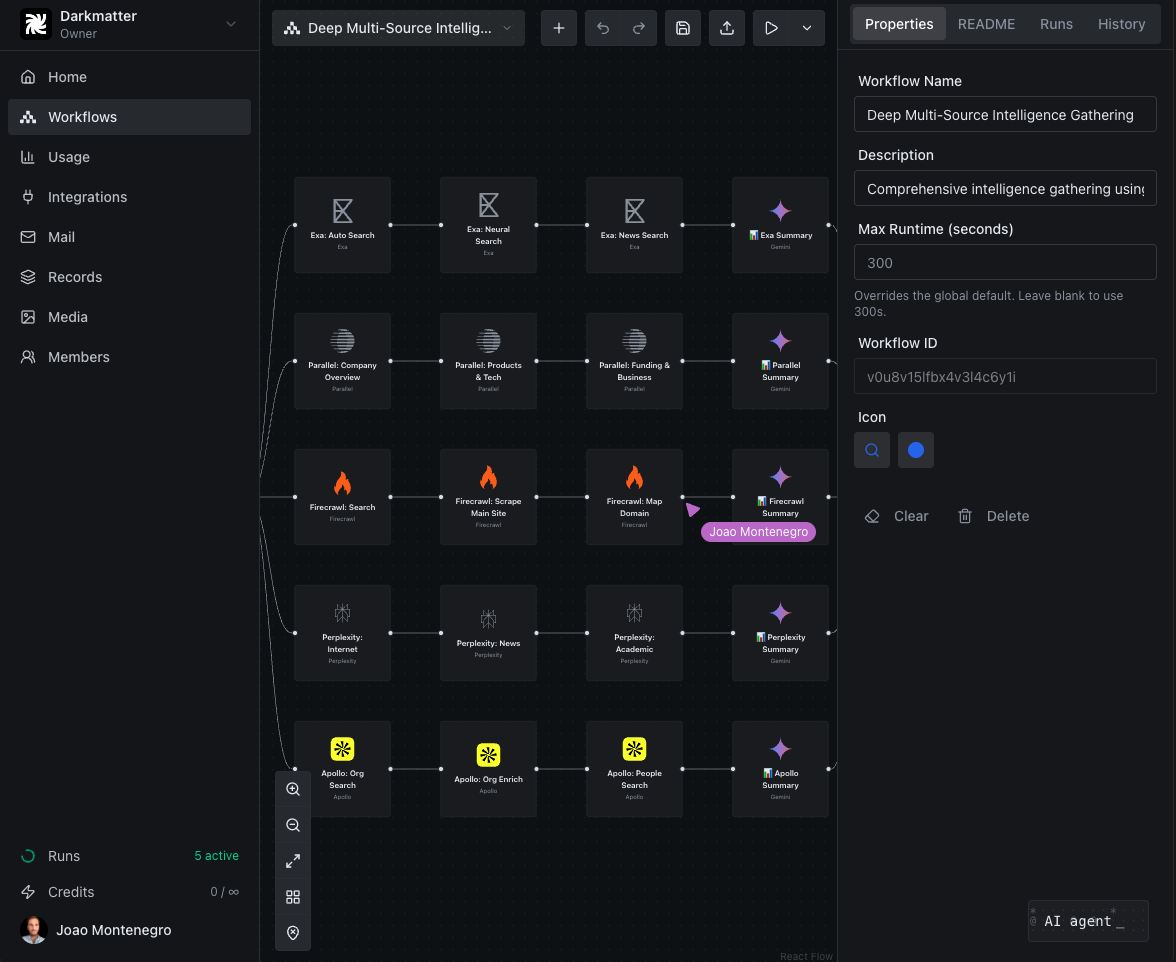Switch to the Properties tab

click(898, 24)
